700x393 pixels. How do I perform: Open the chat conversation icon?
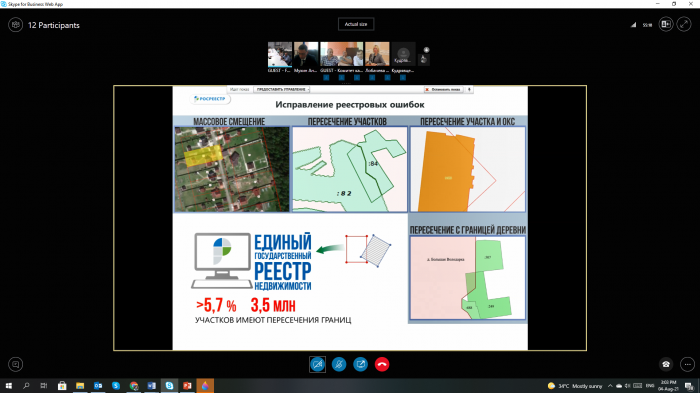[15, 364]
